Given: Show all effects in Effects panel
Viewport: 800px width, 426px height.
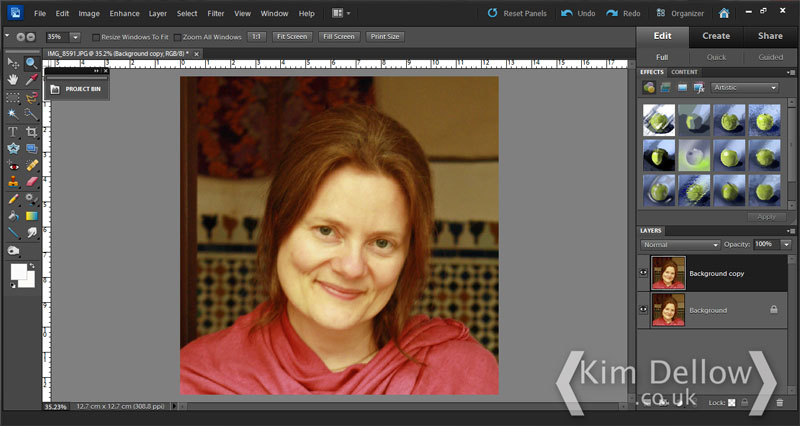Looking at the screenshot, I should (699, 87).
